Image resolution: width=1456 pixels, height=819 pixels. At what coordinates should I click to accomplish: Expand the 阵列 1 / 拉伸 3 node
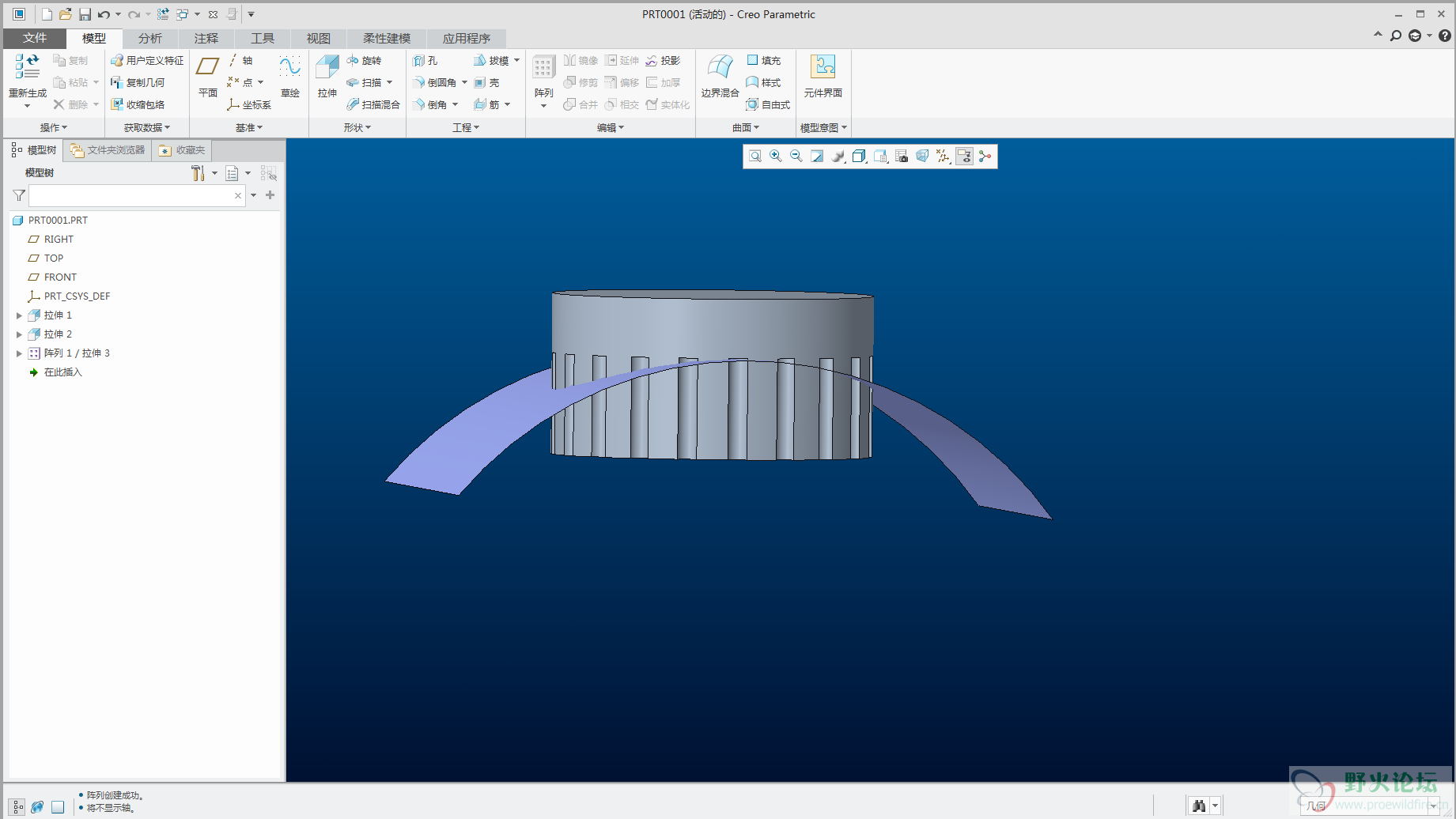[x=19, y=353]
